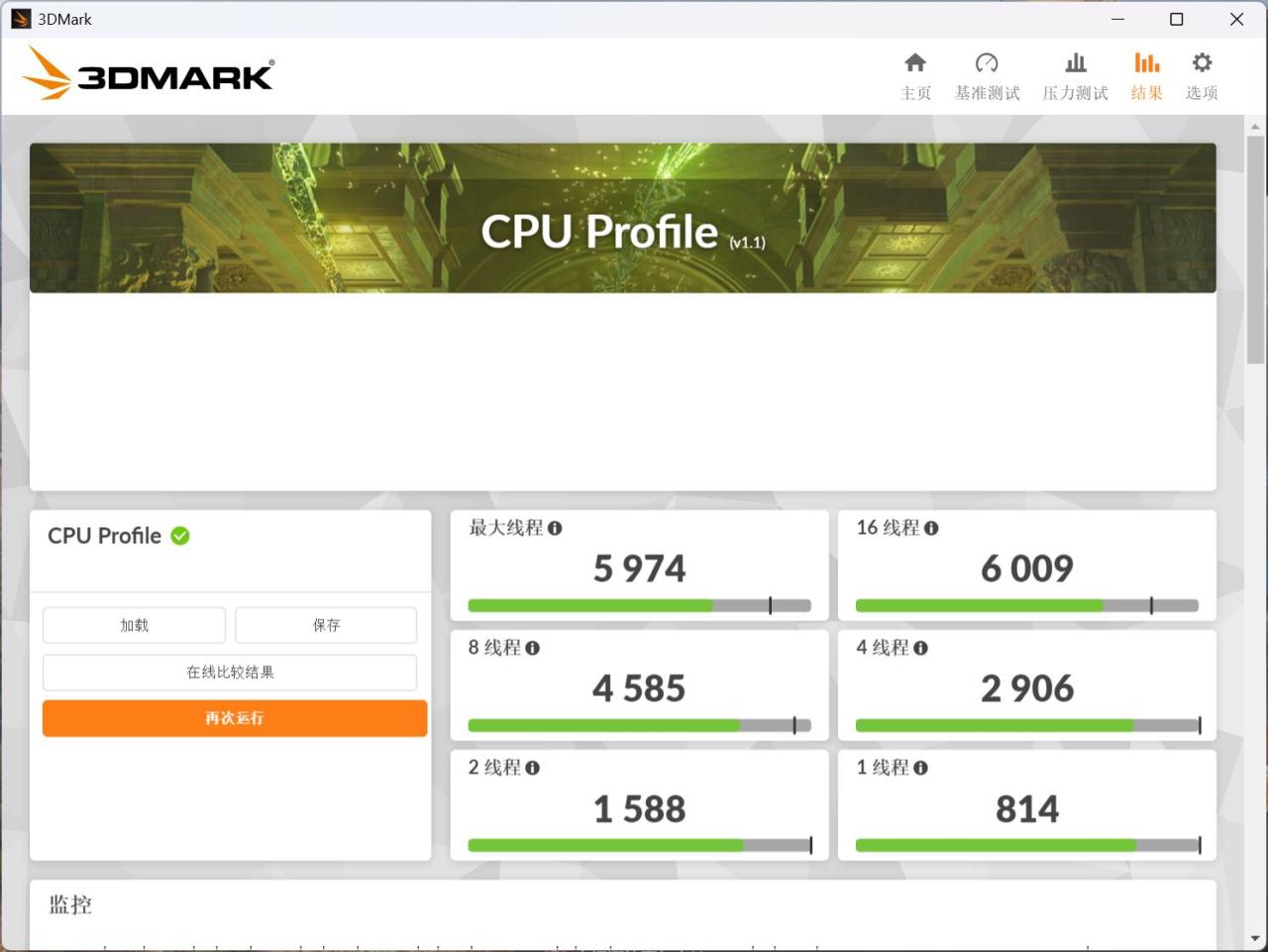Click the 4 线程 label text
Image resolution: width=1268 pixels, height=952 pixels.
[x=883, y=648]
